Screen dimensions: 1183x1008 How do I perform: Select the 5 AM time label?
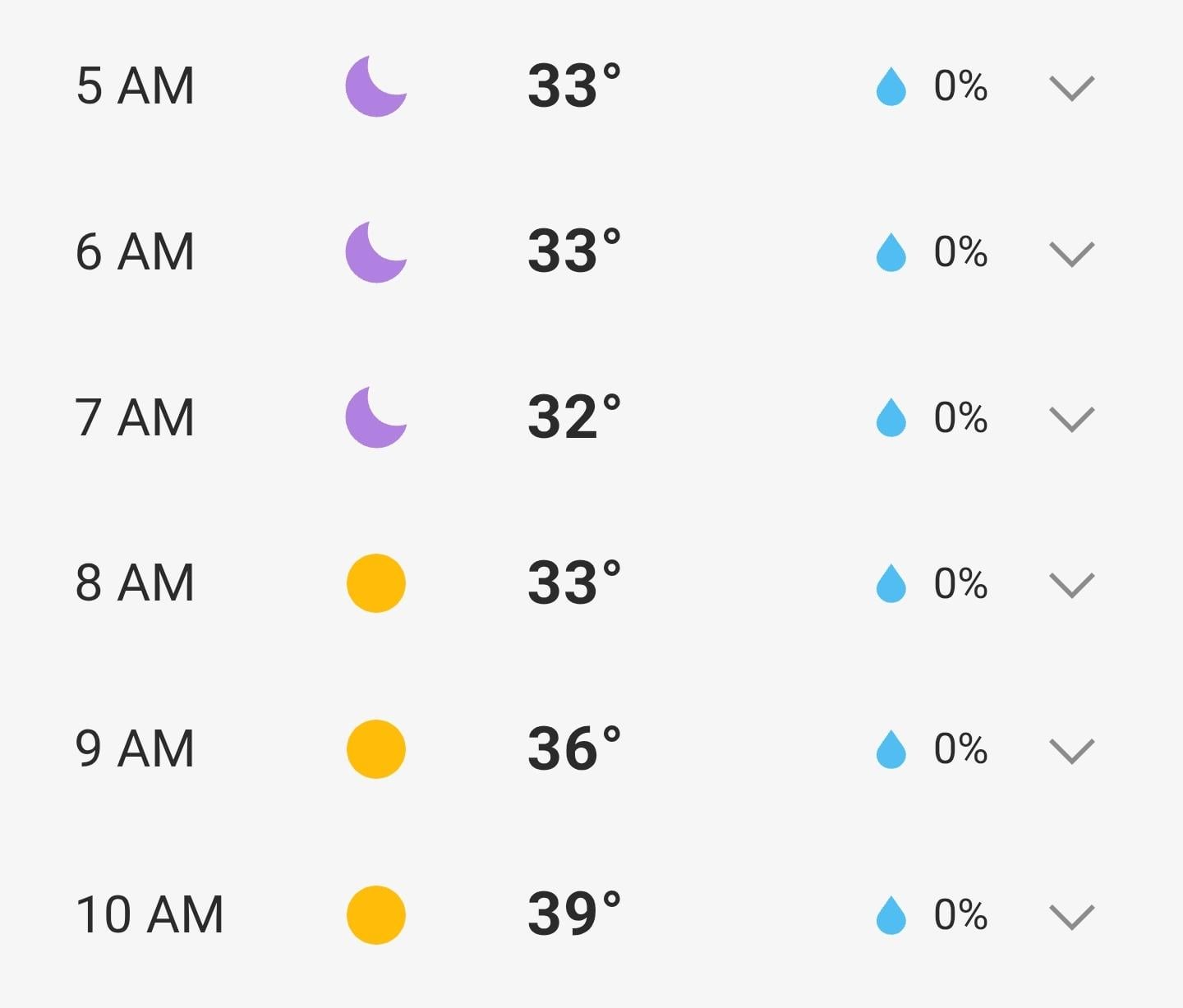coord(136,86)
